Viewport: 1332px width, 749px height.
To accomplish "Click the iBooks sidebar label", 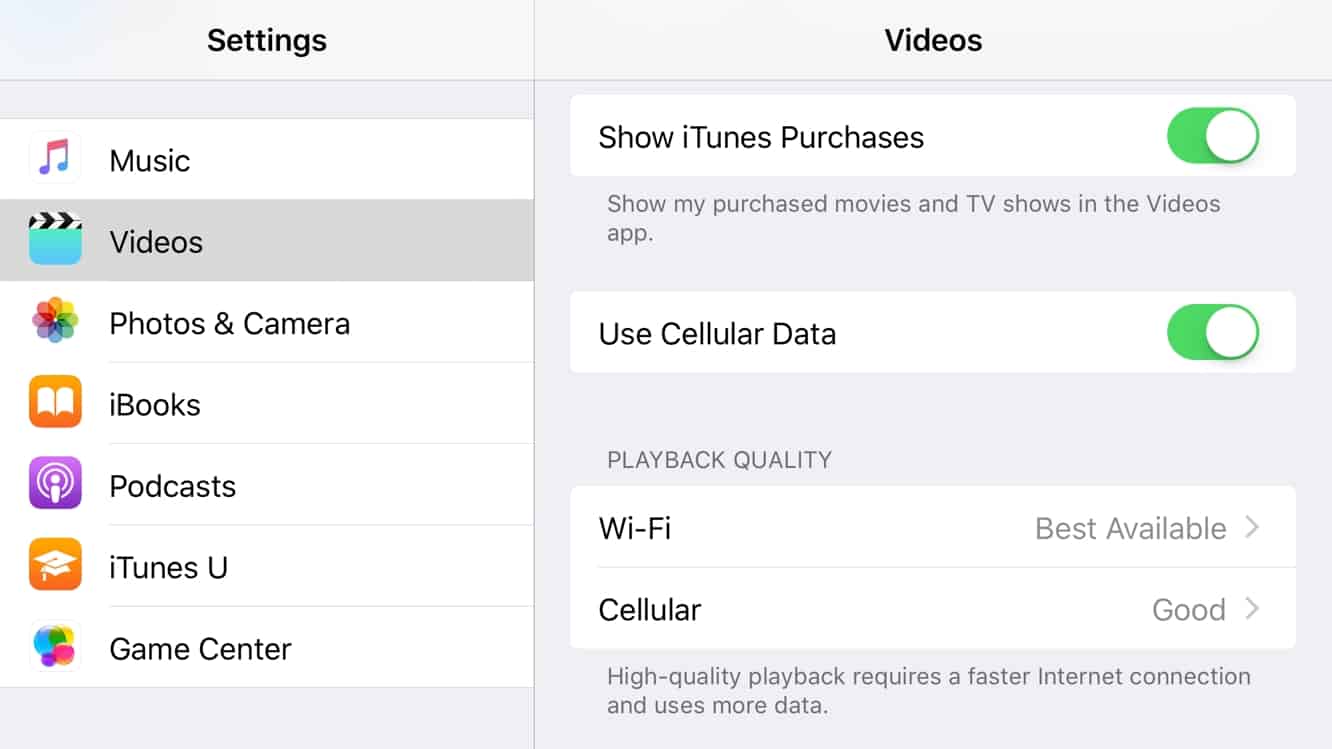I will [x=155, y=405].
